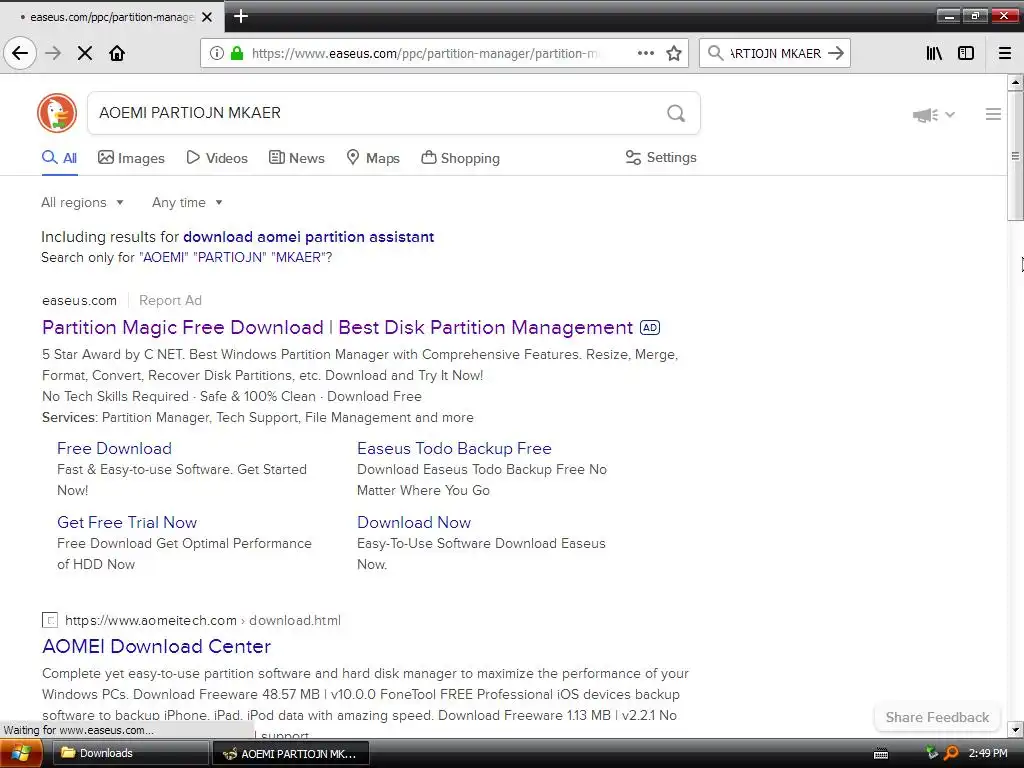Screen dimensions: 1024x768
Task: Click the browser address bar URL
Action: click(x=424, y=54)
